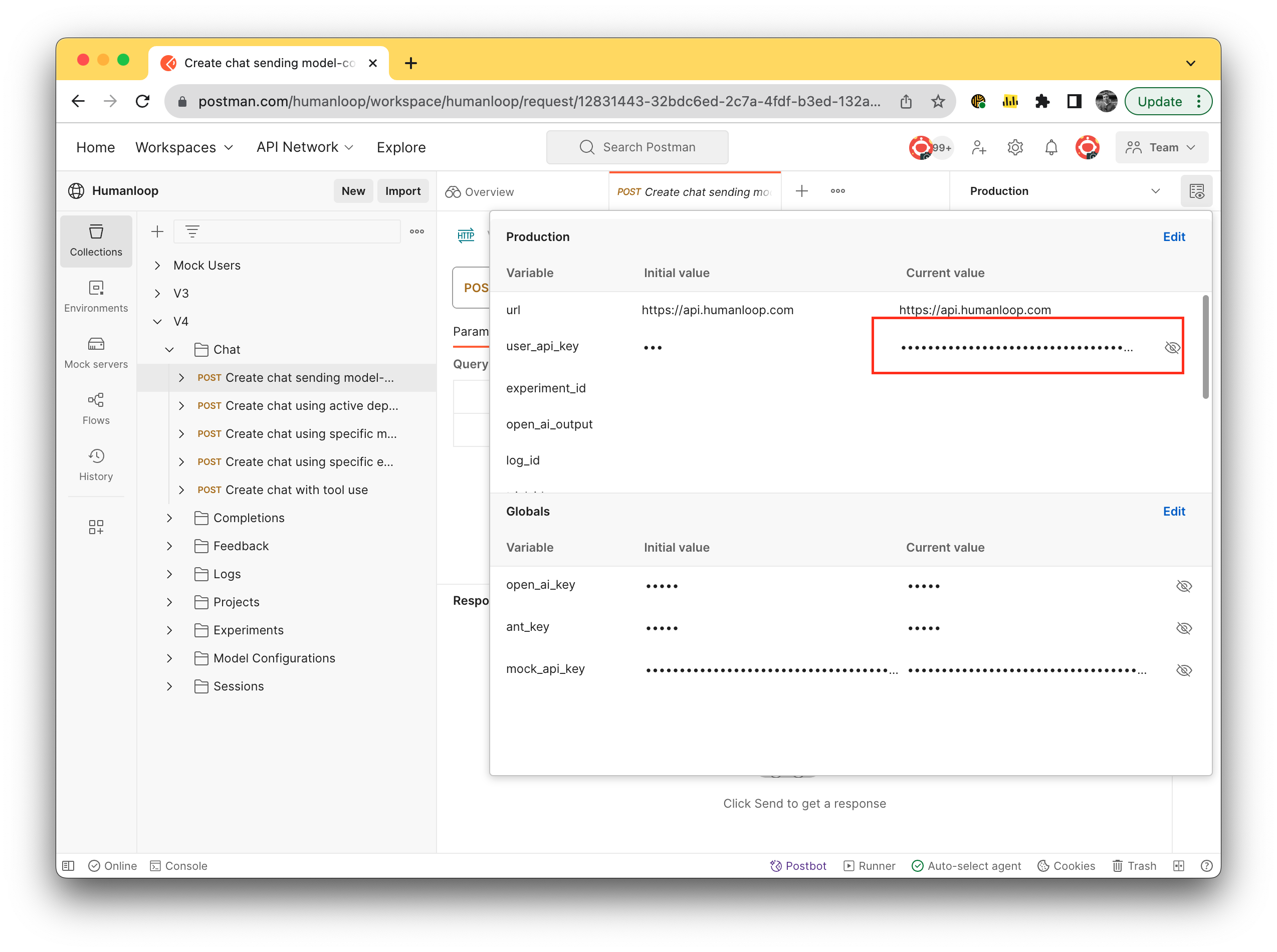Edit the Production environment variables

coord(1174,236)
